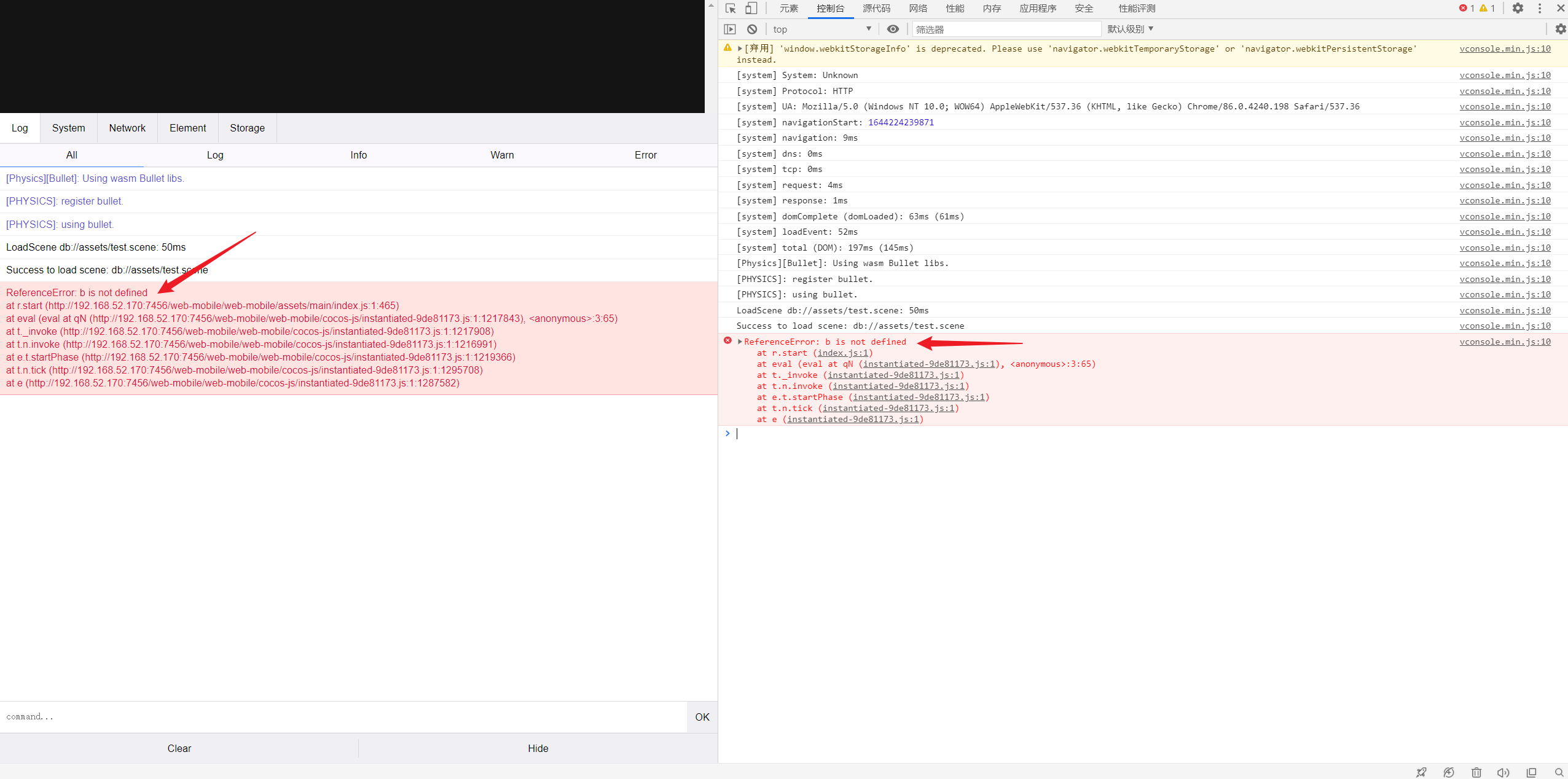Show the console sidebar panel icon
Screen dimensions: 1568x779
(730, 29)
